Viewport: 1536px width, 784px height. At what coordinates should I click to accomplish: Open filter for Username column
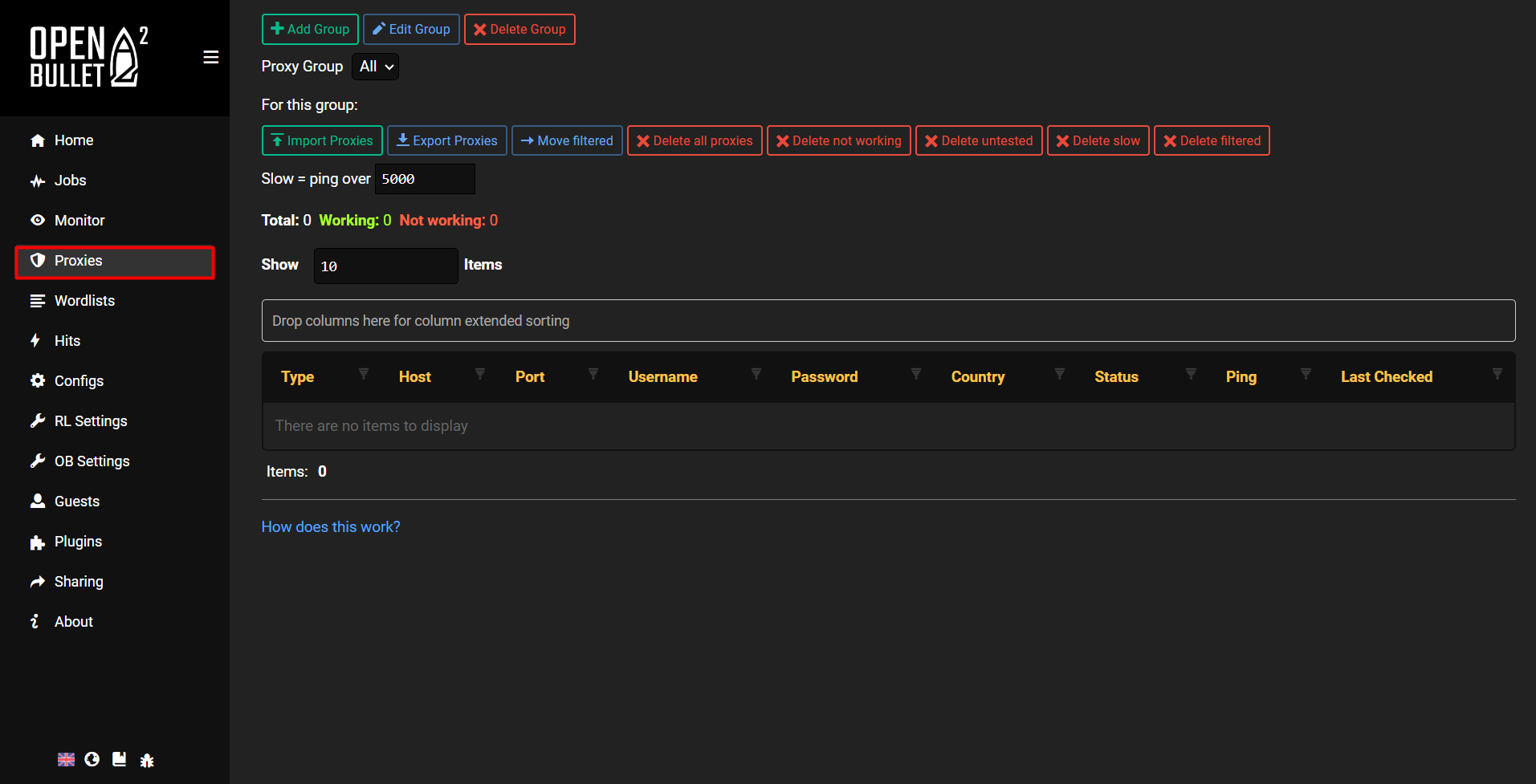click(x=756, y=374)
